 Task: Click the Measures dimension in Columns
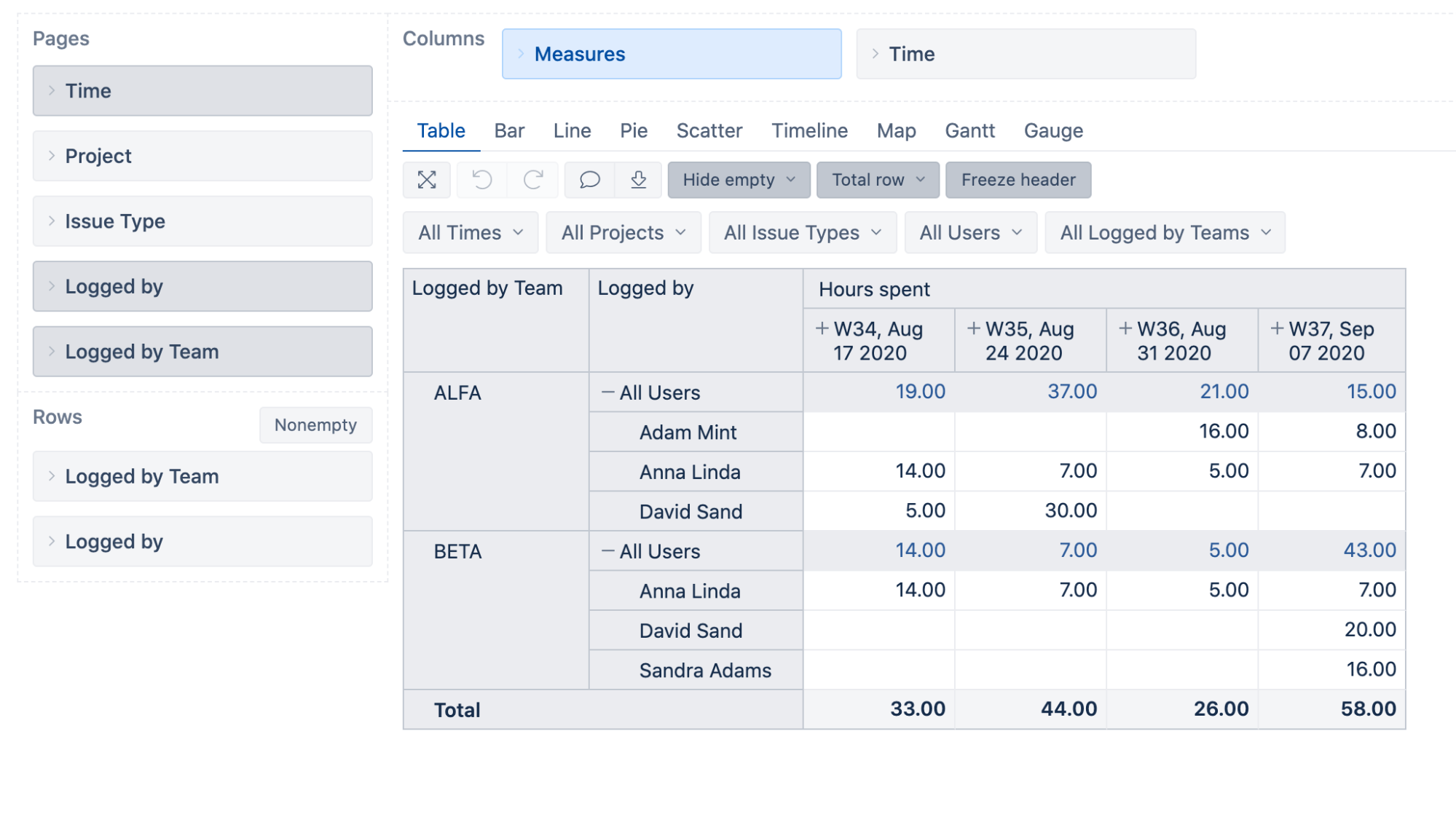pyautogui.click(x=672, y=54)
